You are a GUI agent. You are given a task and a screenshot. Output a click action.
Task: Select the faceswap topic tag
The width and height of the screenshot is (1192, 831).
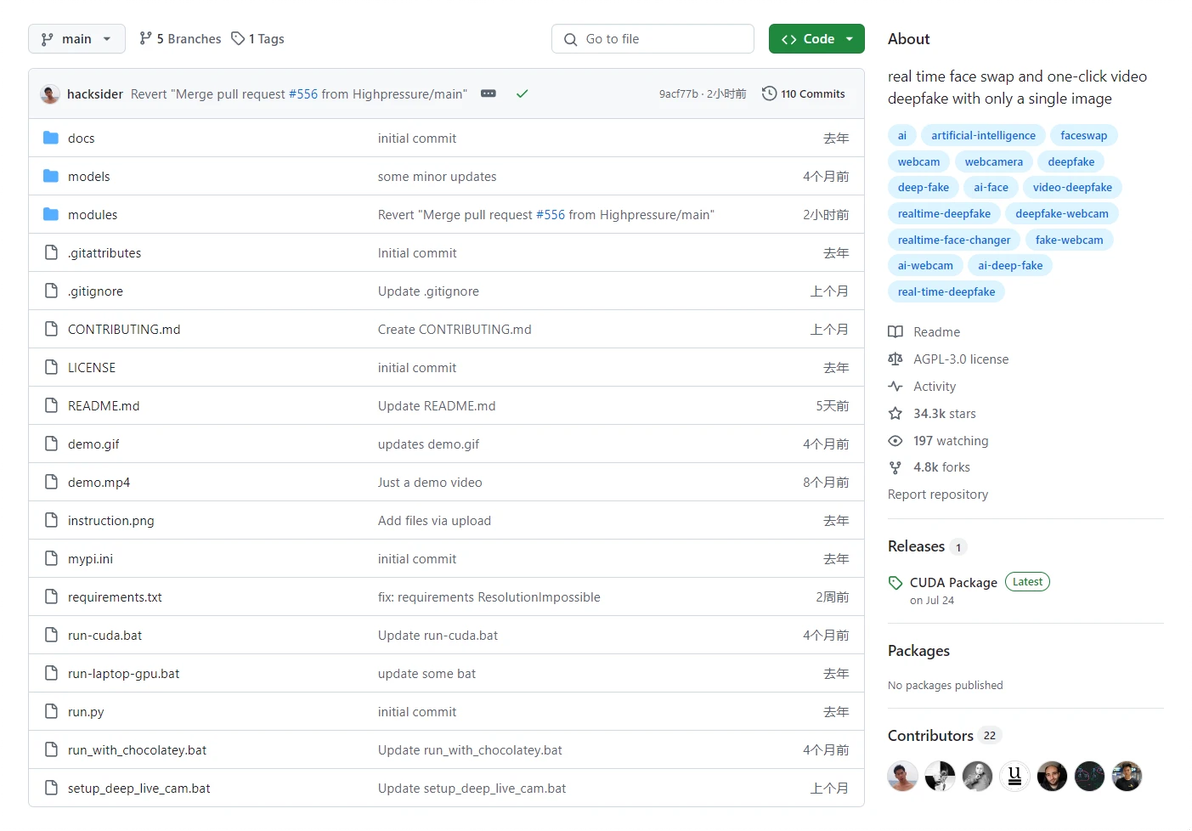coord(1084,135)
